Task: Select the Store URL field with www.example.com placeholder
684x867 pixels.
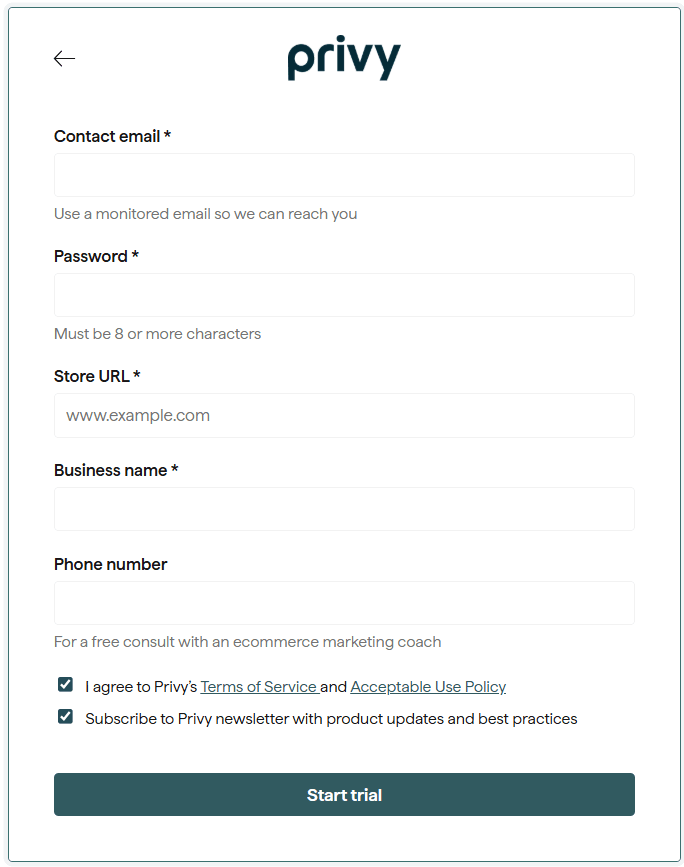Action: (344, 415)
